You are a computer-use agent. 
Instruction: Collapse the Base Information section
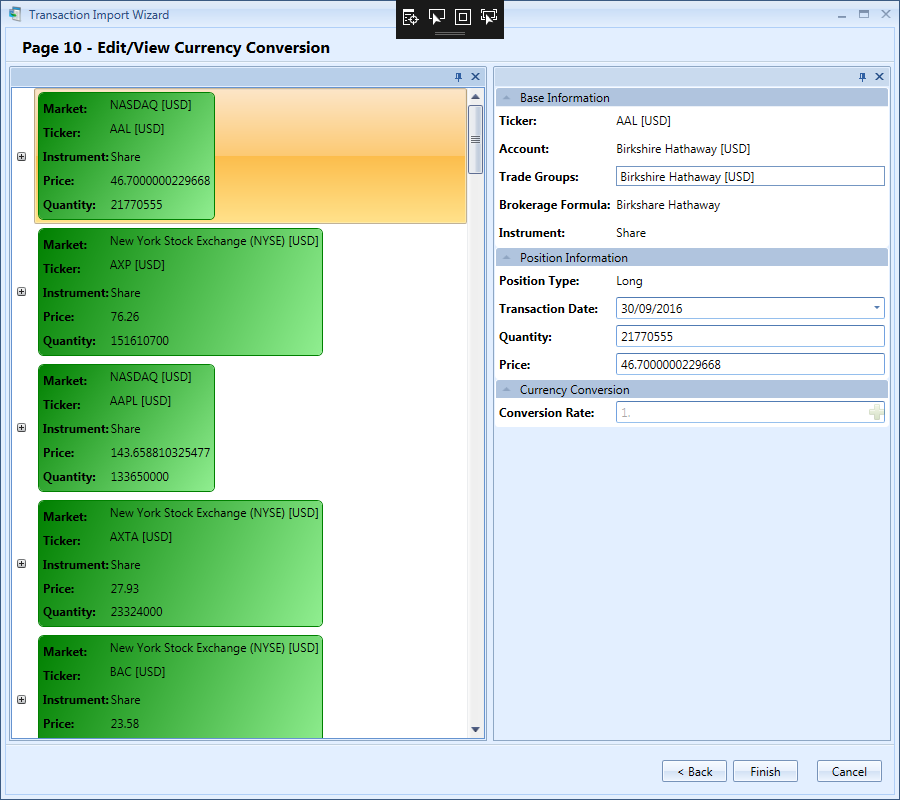[506, 98]
